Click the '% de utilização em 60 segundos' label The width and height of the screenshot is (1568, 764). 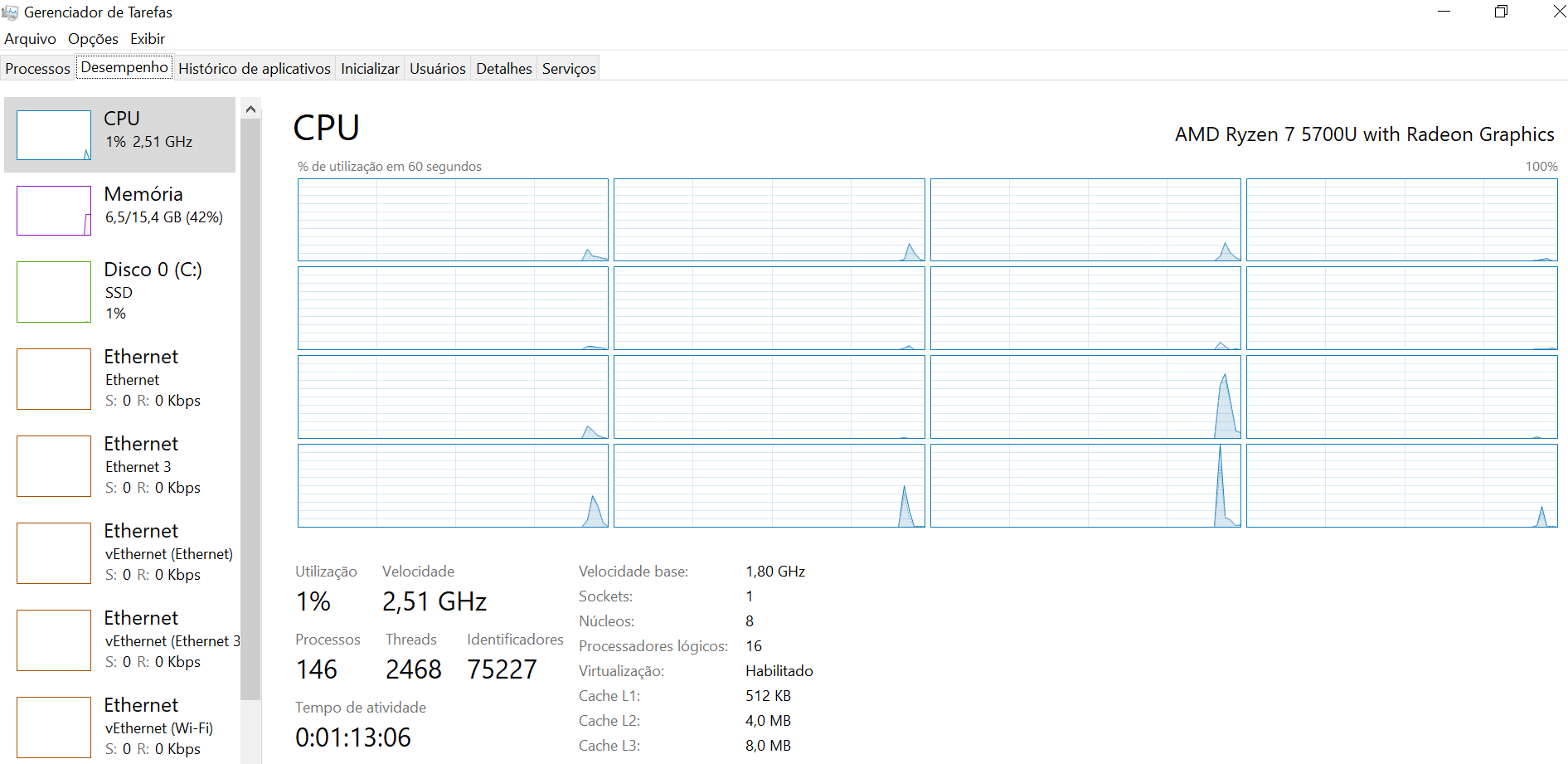click(389, 167)
